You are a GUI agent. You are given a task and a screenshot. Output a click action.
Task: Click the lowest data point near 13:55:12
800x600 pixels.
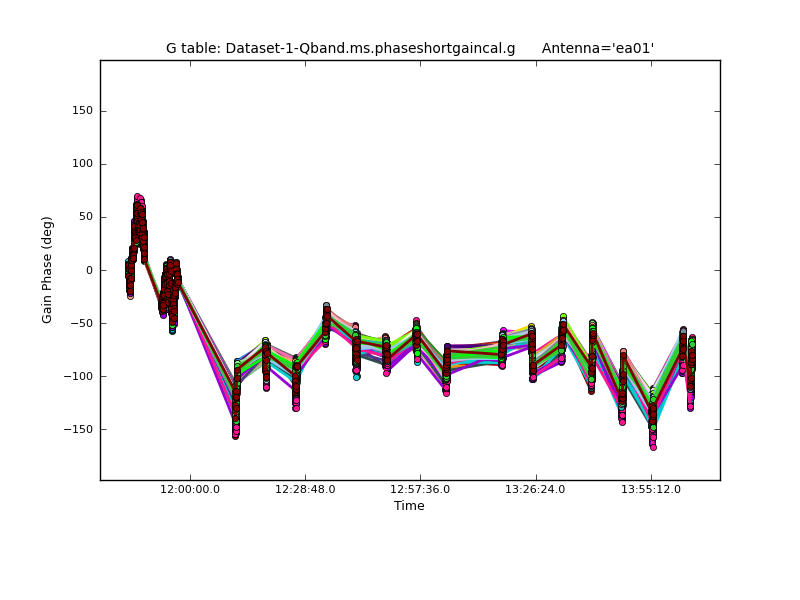653,446
